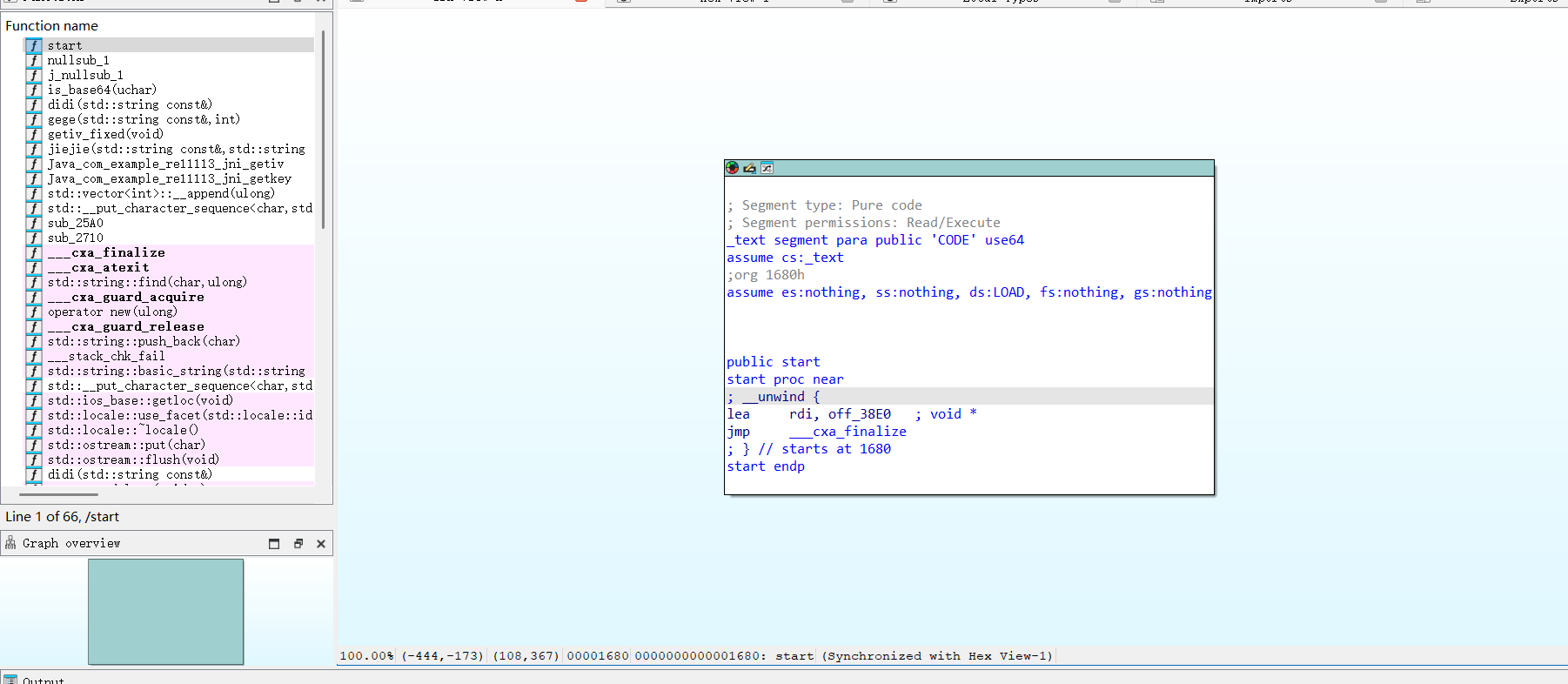Select the start function in list
This screenshot has height=684, width=1568.
[x=65, y=45]
